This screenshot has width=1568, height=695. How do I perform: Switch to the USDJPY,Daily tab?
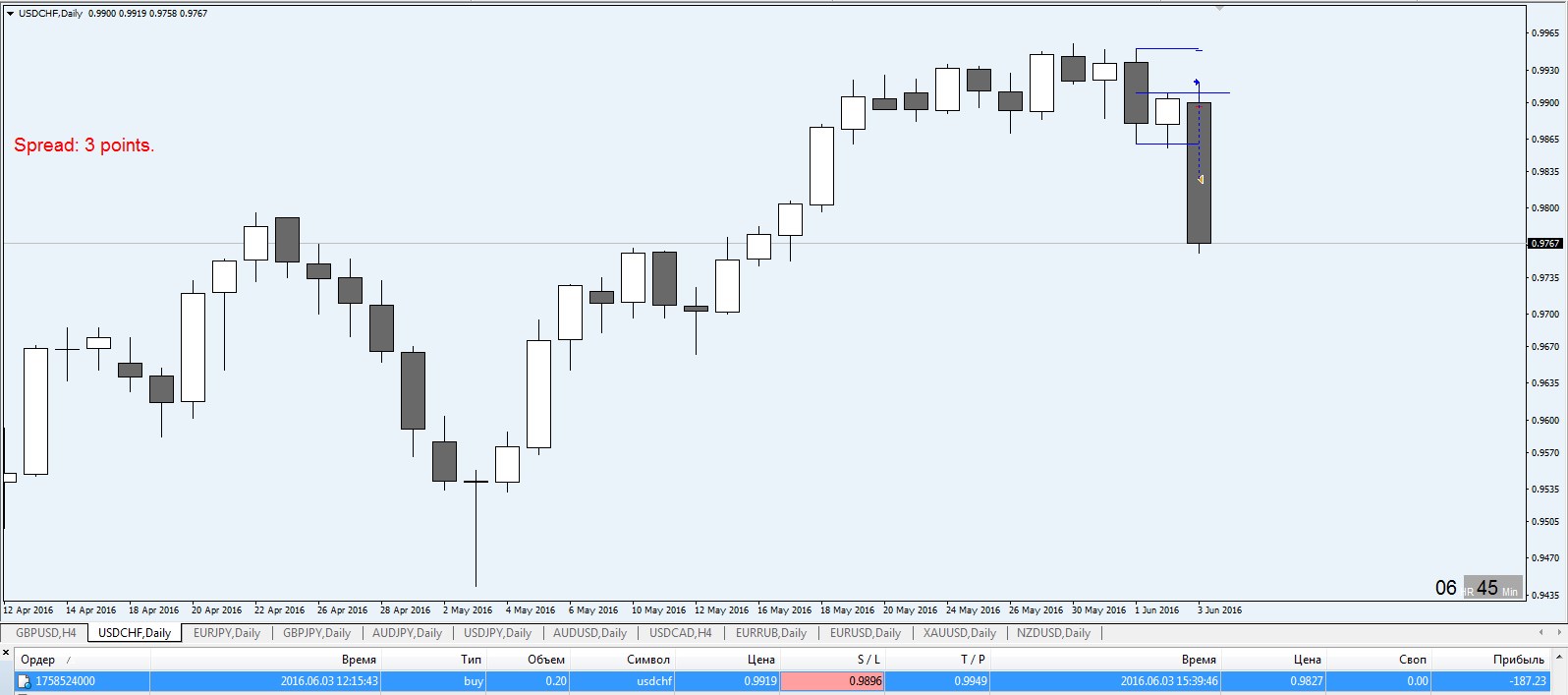(497, 633)
